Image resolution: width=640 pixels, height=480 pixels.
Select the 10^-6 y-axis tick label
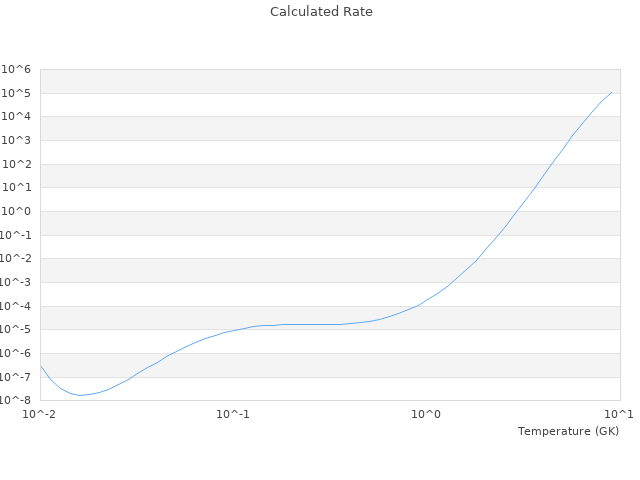[x=15, y=353]
